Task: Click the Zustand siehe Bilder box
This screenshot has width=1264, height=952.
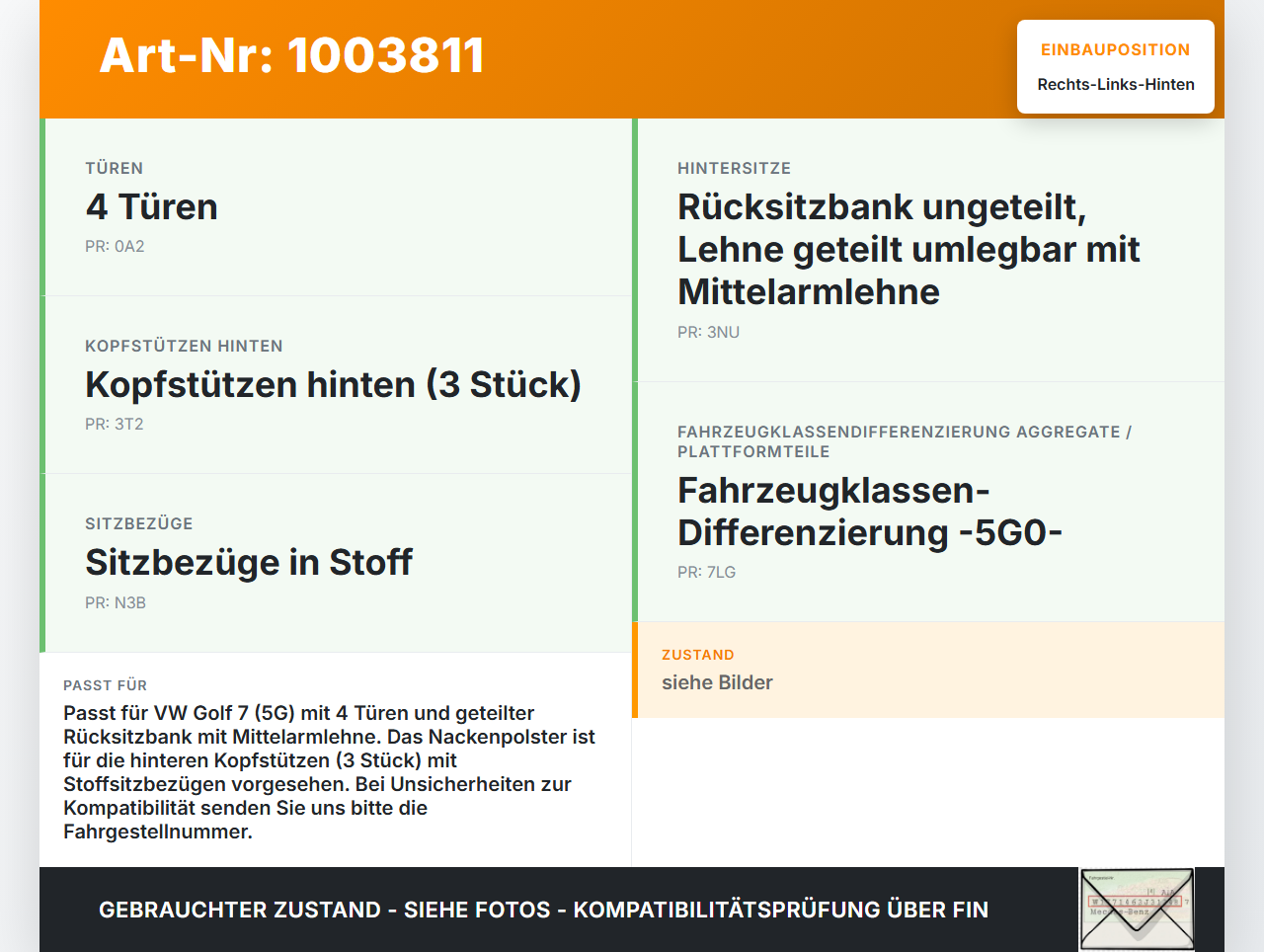Action: pyautogui.click(x=928, y=670)
